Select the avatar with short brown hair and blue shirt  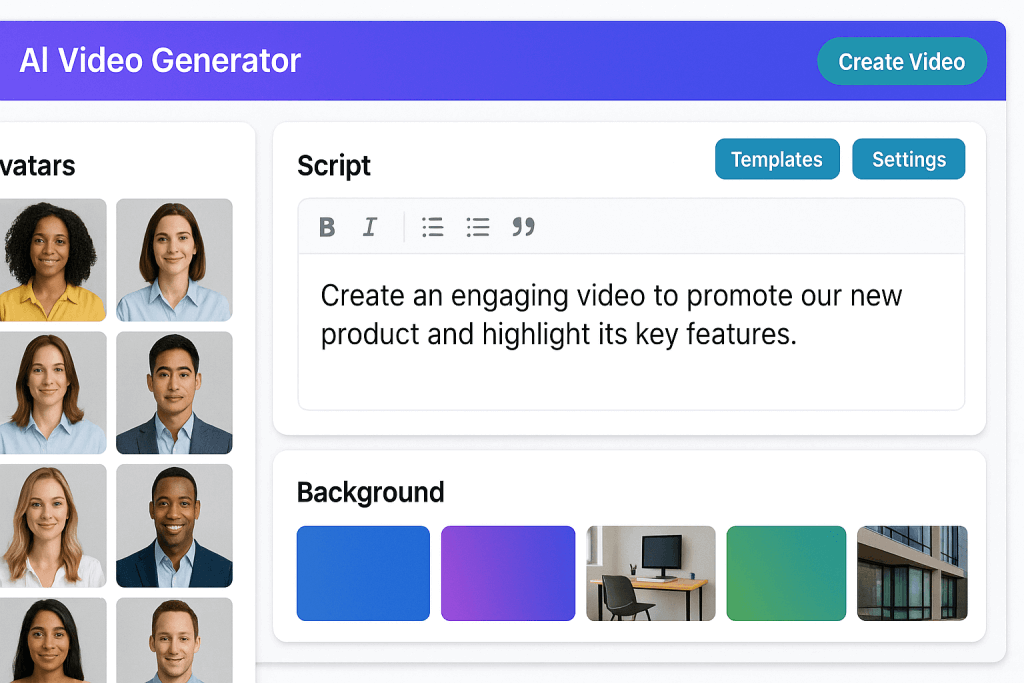point(174,260)
